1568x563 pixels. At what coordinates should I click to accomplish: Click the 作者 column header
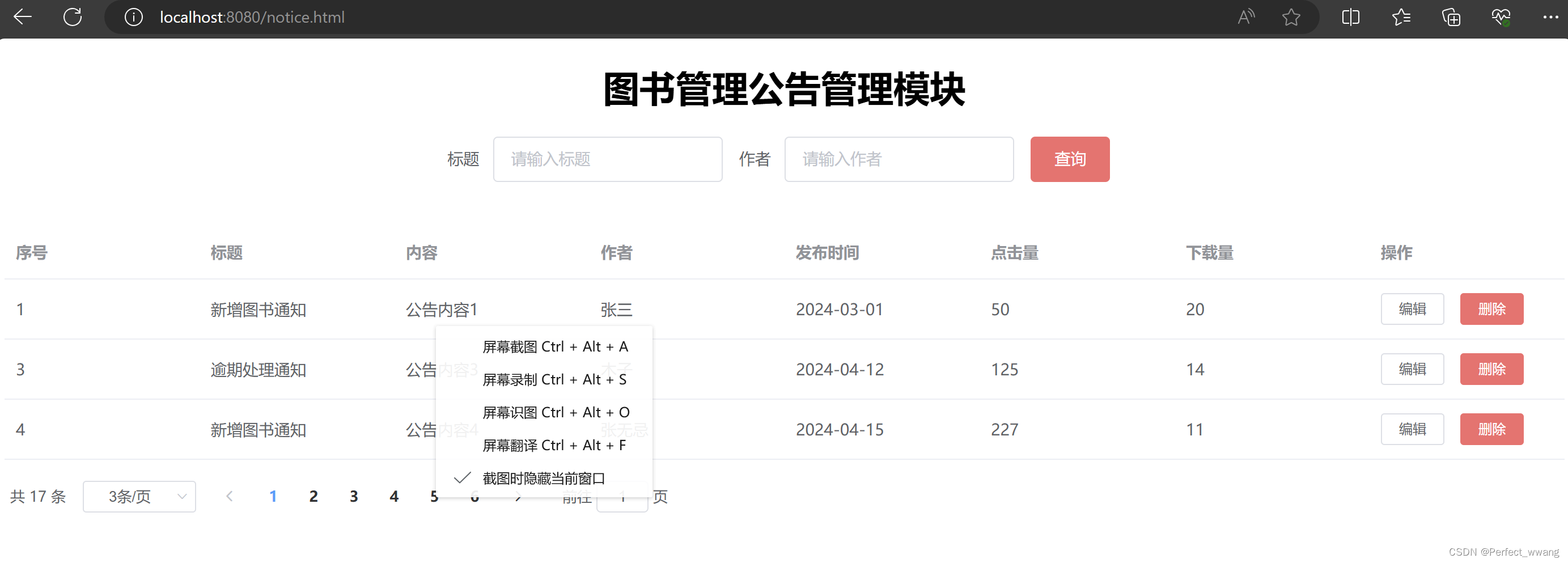[x=617, y=253]
